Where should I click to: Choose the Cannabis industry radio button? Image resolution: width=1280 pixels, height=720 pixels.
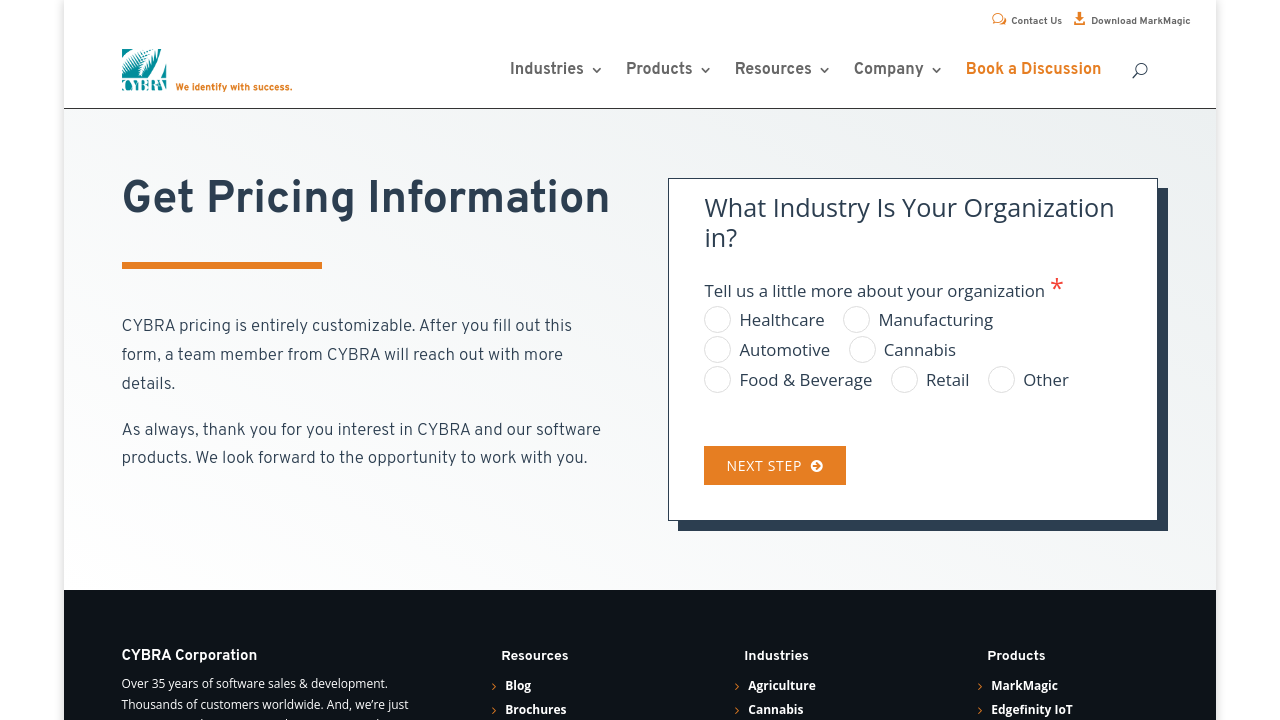pos(862,350)
